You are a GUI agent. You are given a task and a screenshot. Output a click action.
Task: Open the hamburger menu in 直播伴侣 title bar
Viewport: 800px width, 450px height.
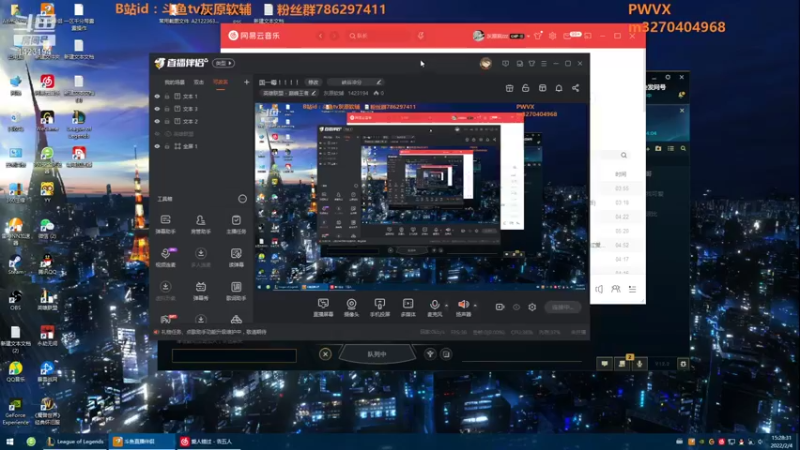tap(544, 64)
